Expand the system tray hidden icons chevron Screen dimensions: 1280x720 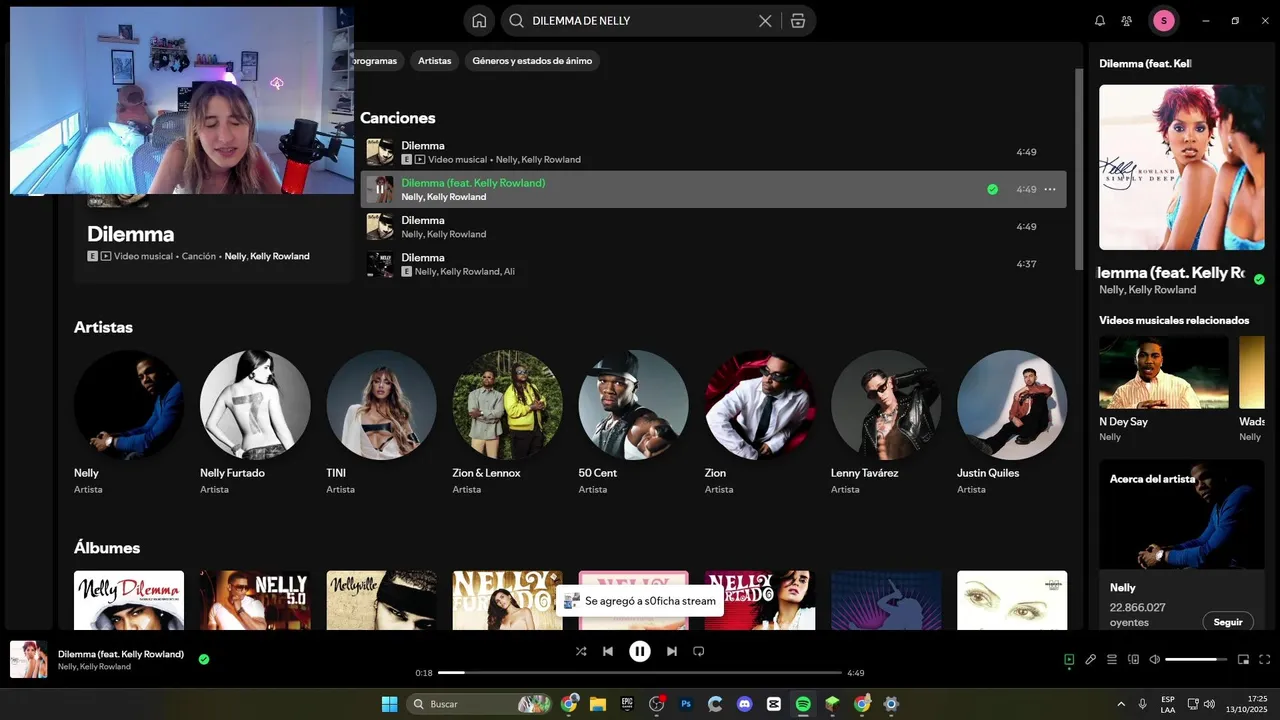coord(1120,704)
